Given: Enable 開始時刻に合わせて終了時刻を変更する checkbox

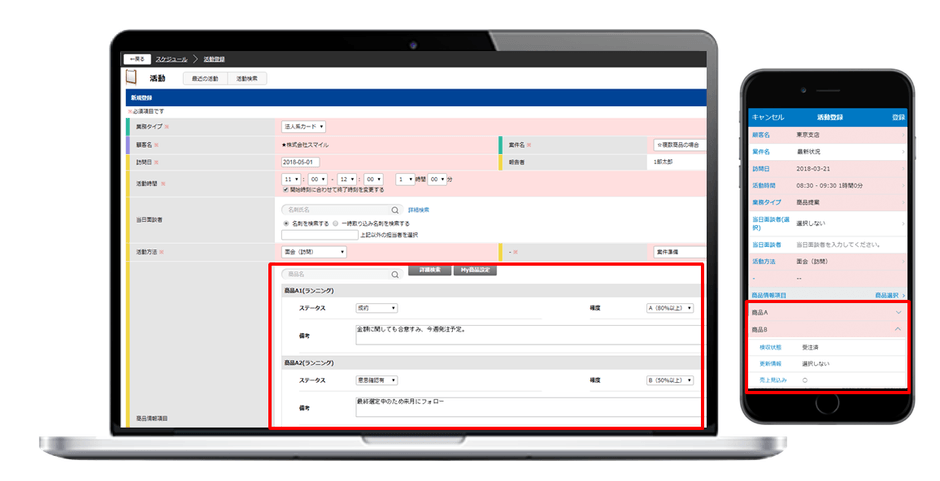Looking at the screenshot, I should point(287,188).
